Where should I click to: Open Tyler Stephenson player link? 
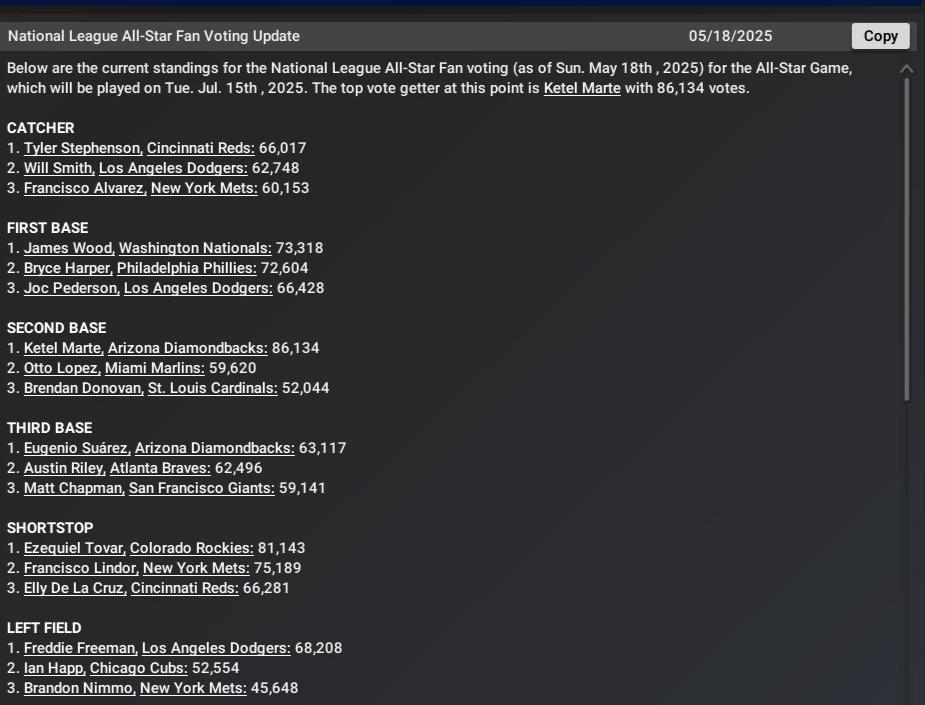[83, 148]
